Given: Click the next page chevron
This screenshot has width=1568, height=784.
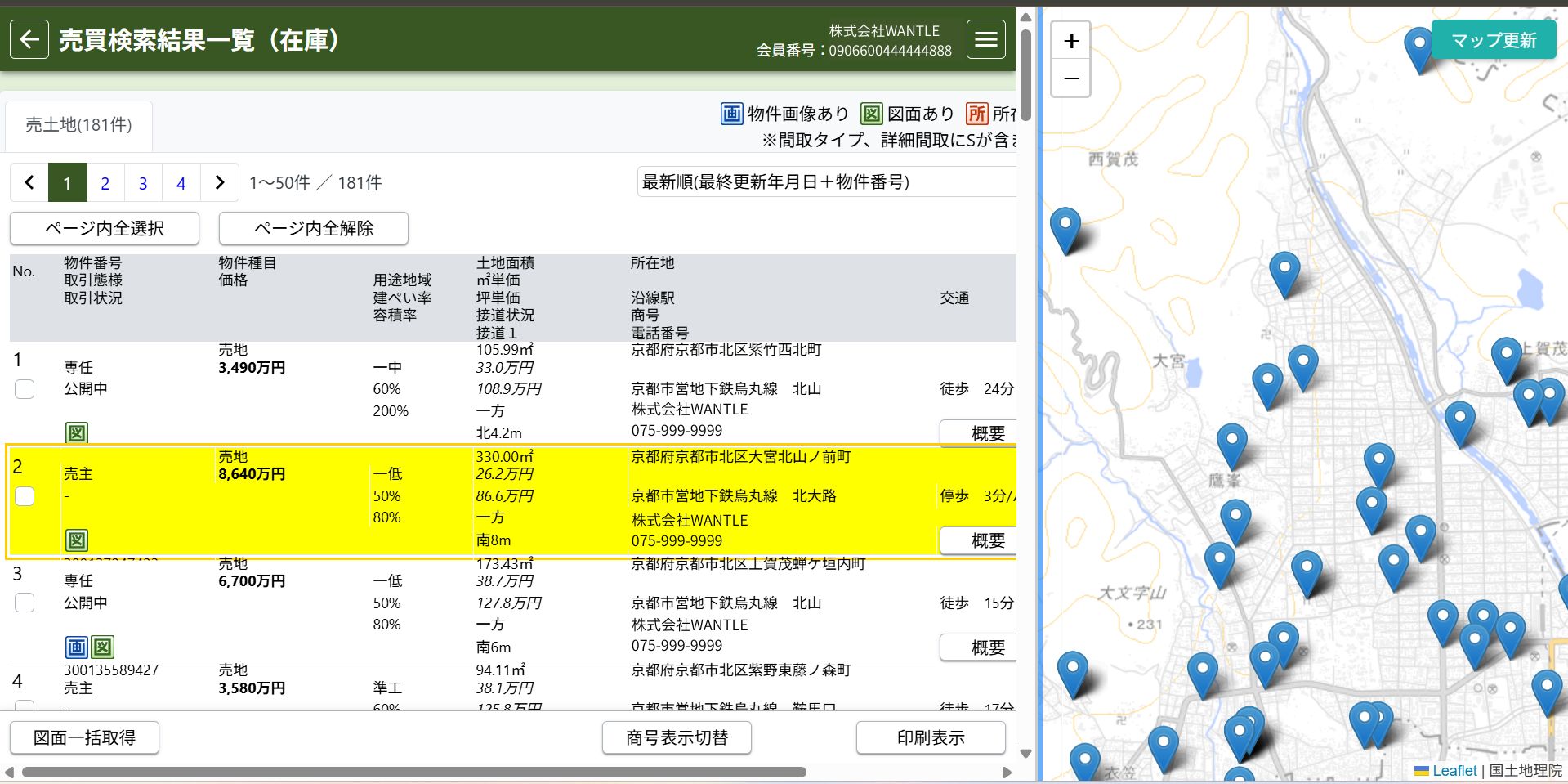Looking at the screenshot, I should (x=219, y=181).
